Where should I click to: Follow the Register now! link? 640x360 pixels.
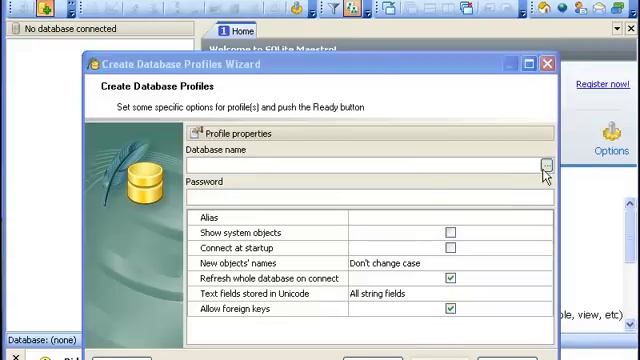click(602, 84)
